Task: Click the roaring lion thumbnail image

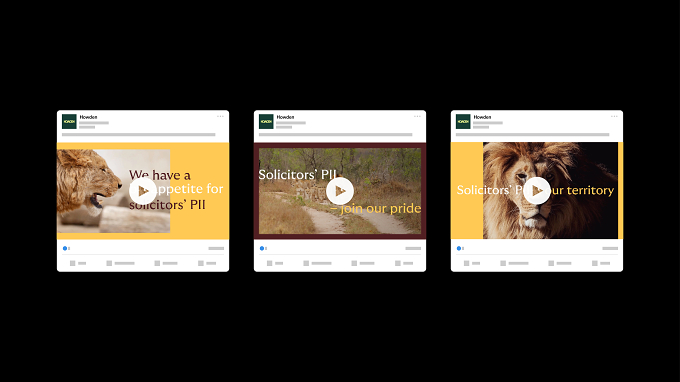Action: coord(114,191)
